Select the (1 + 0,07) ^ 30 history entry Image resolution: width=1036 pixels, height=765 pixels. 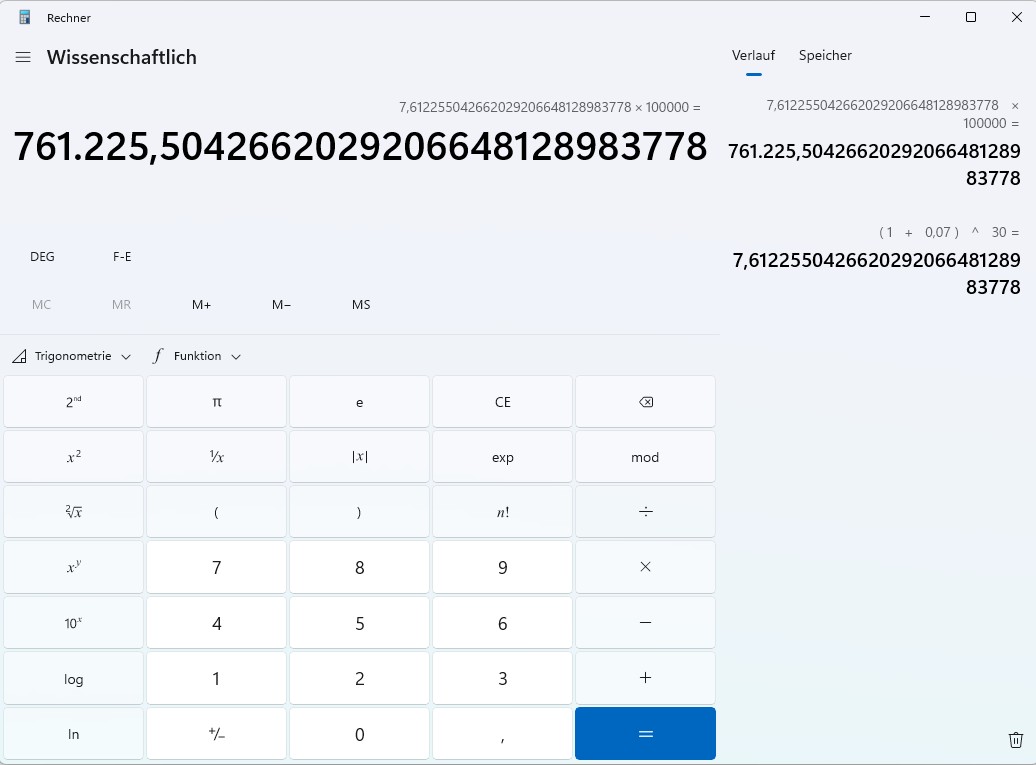[877, 260]
